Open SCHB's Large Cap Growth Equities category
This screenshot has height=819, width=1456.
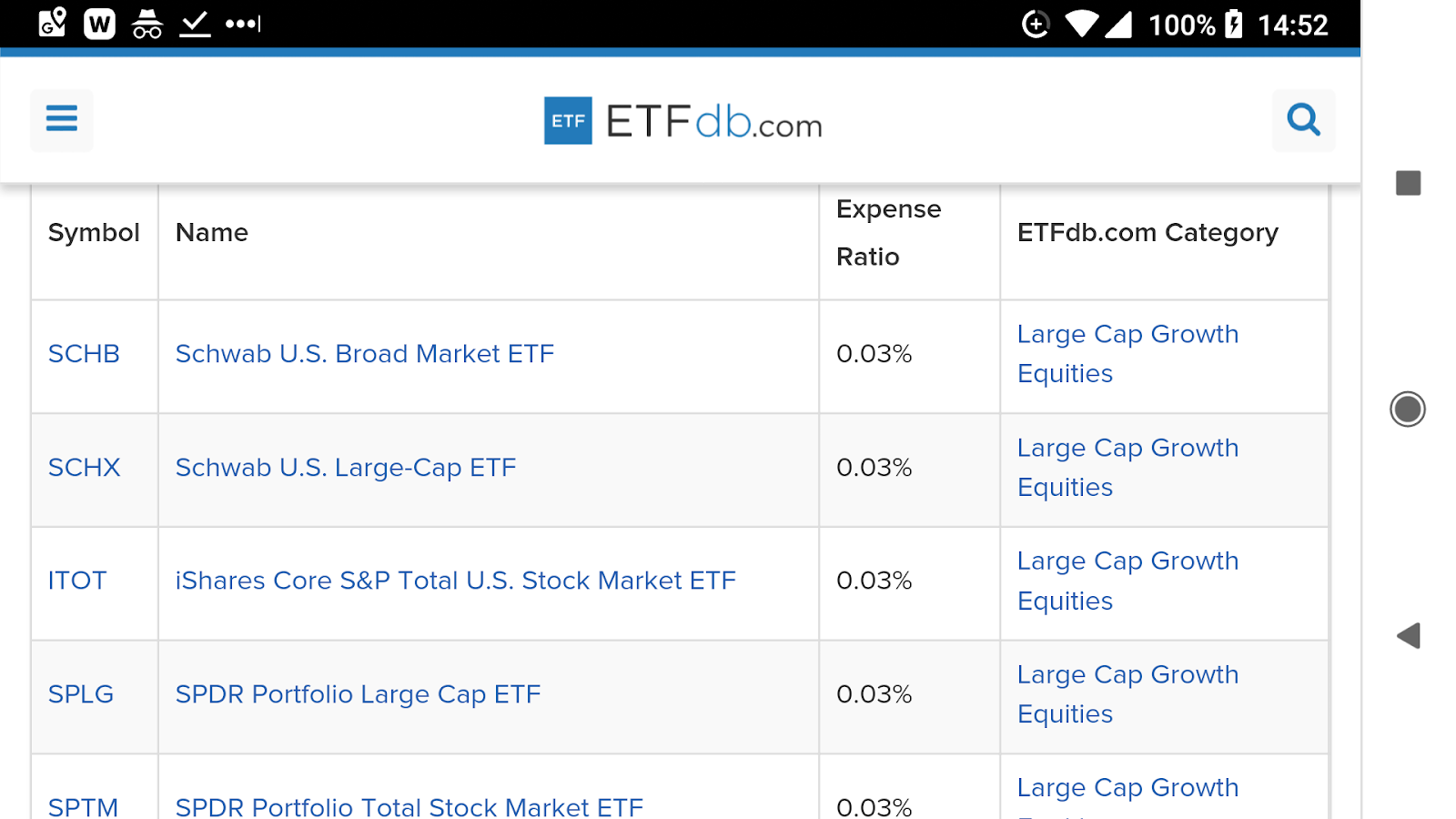pos(1127,354)
